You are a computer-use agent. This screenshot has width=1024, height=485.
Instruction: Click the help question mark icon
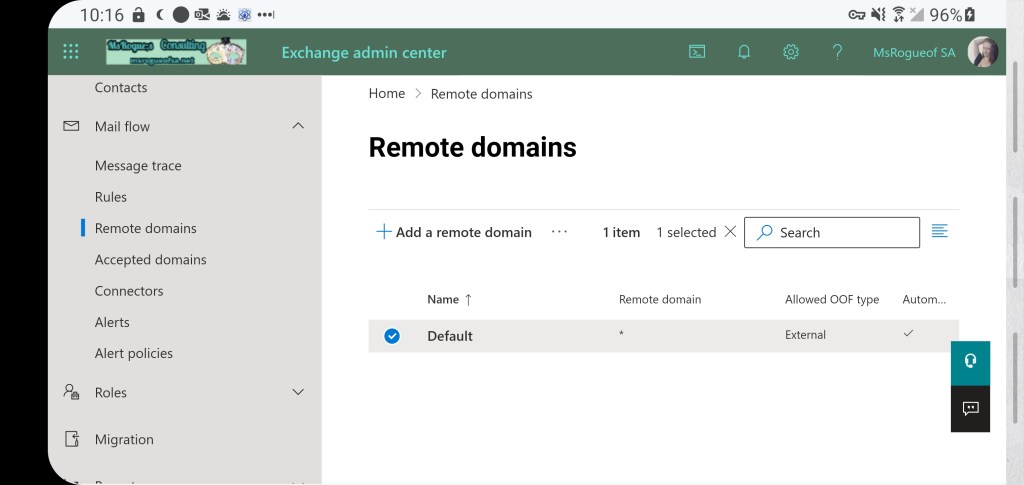[x=837, y=52]
